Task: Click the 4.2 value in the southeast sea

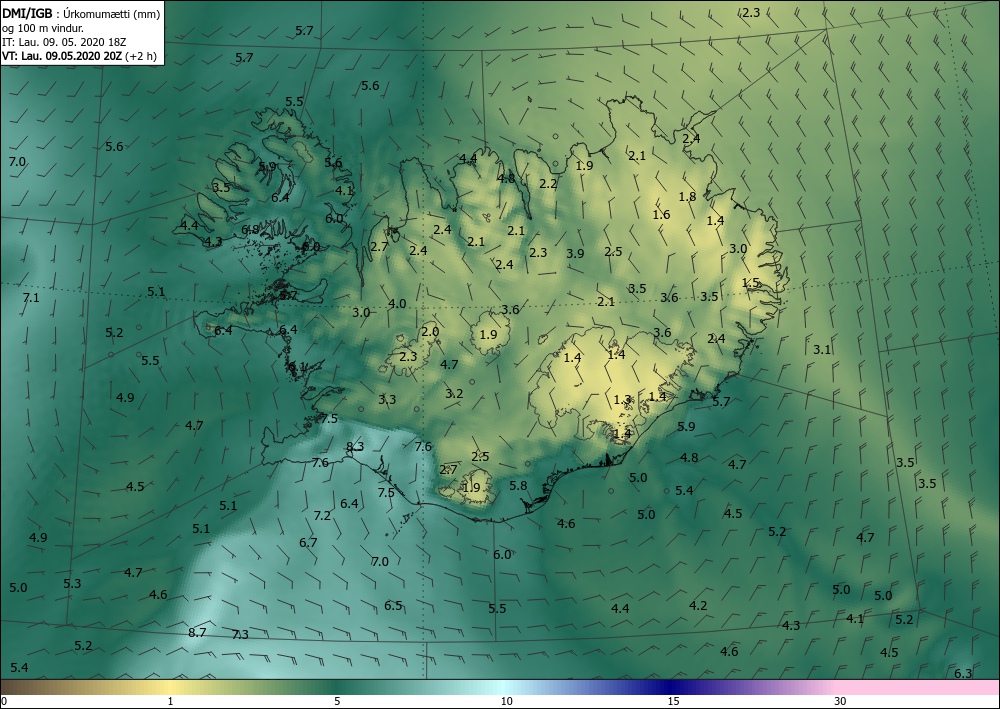Action: pyautogui.click(x=698, y=605)
